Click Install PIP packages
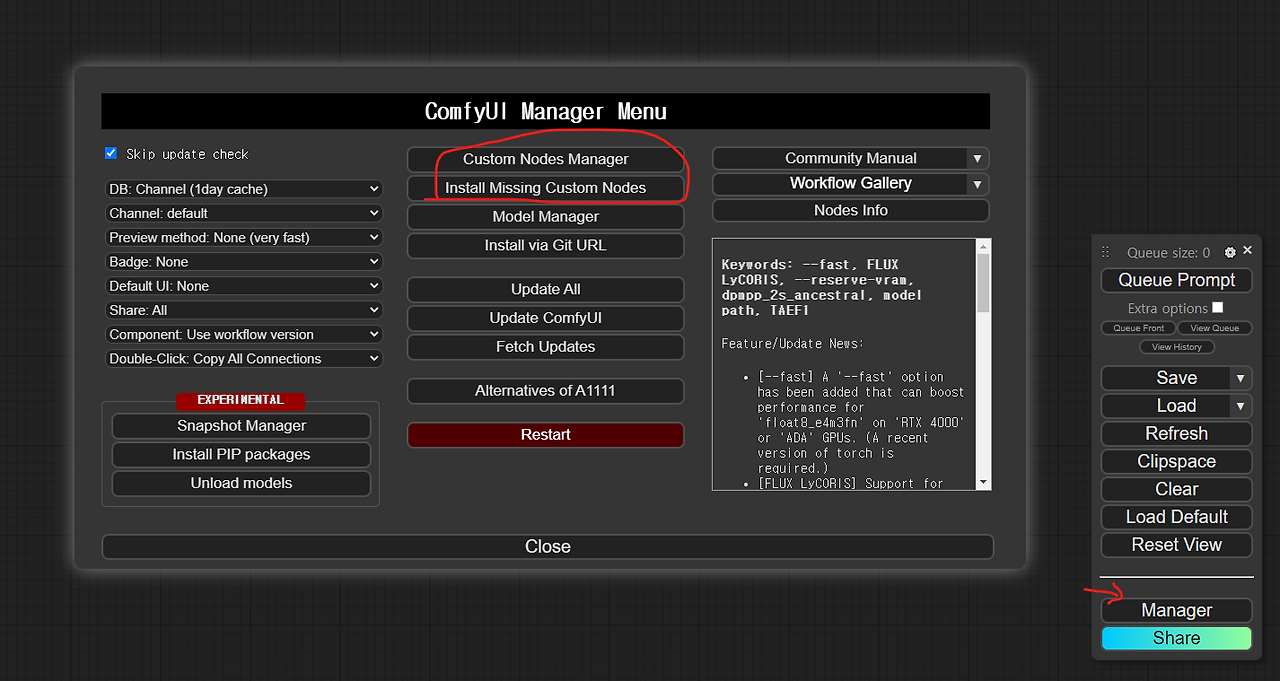The image size is (1280, 681). click(x=242, y=455)
